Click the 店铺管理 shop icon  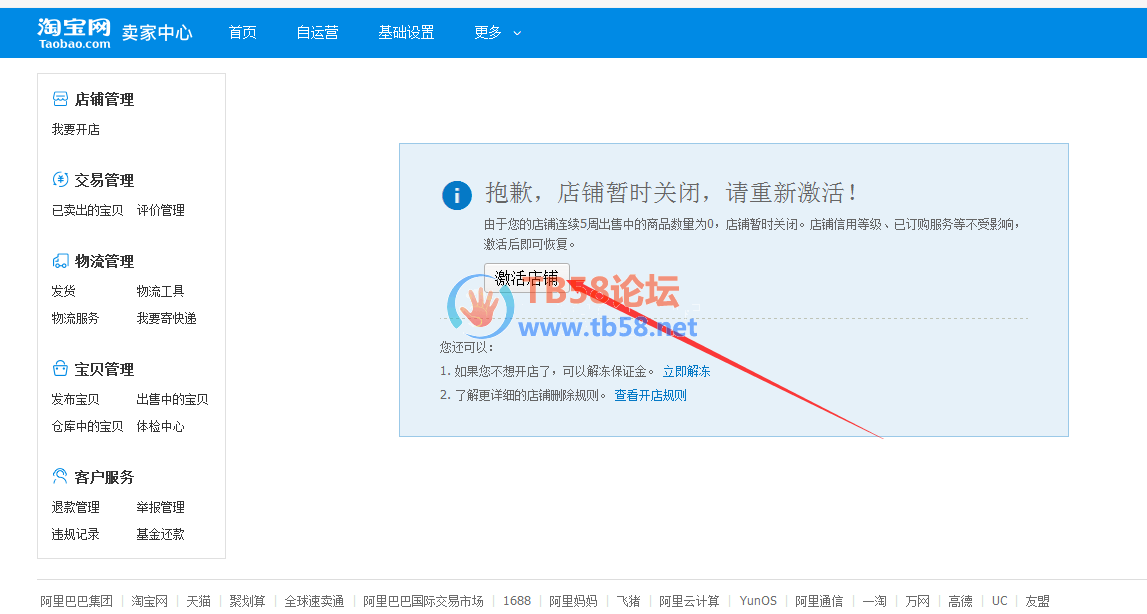tap(61, 99)
